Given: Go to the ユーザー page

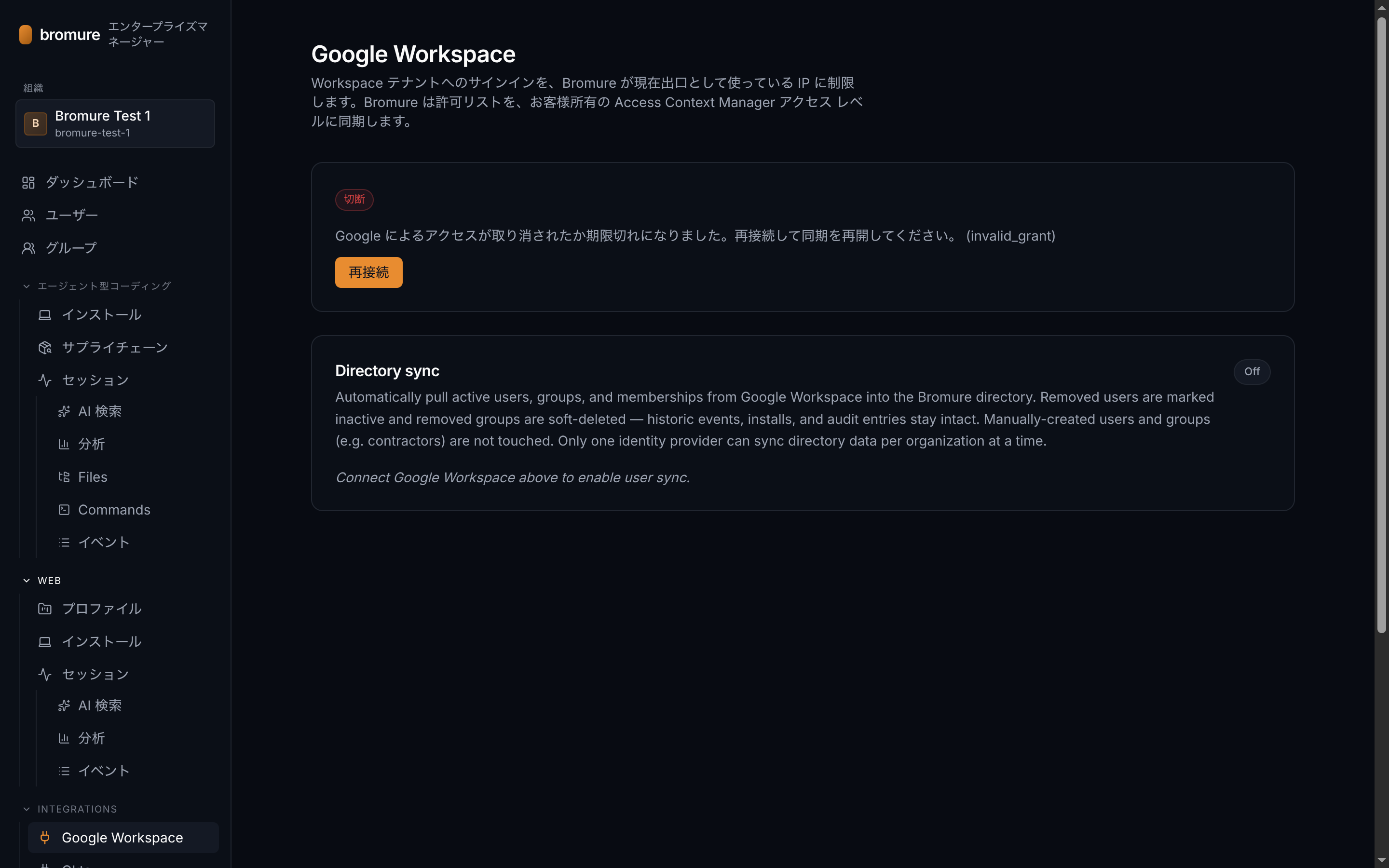Looking at the screenshot, I should pos(115,215).
